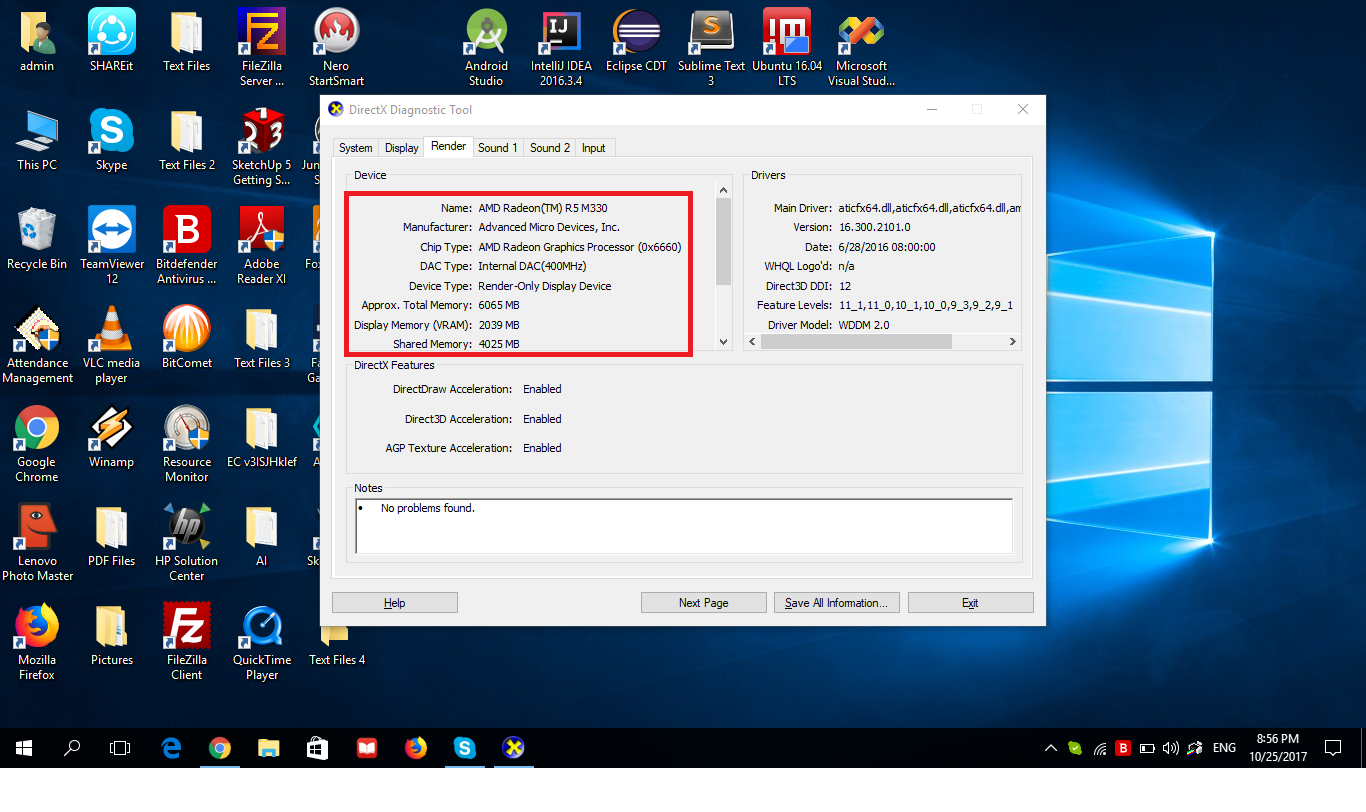Image resolution: width=1366 pixels, height=812 pixels.
Task: Open File Explorer from the taskbar
Action: pyautogui.click(x=268, y=748)
